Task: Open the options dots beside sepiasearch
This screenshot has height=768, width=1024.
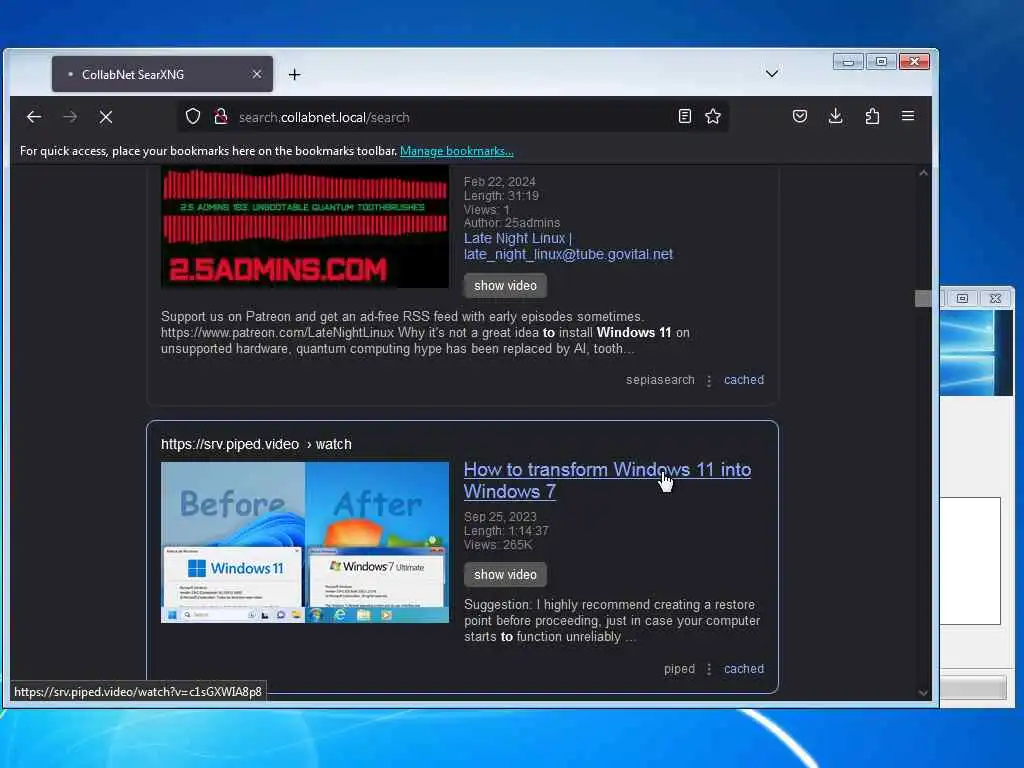Action: point(709,380)
